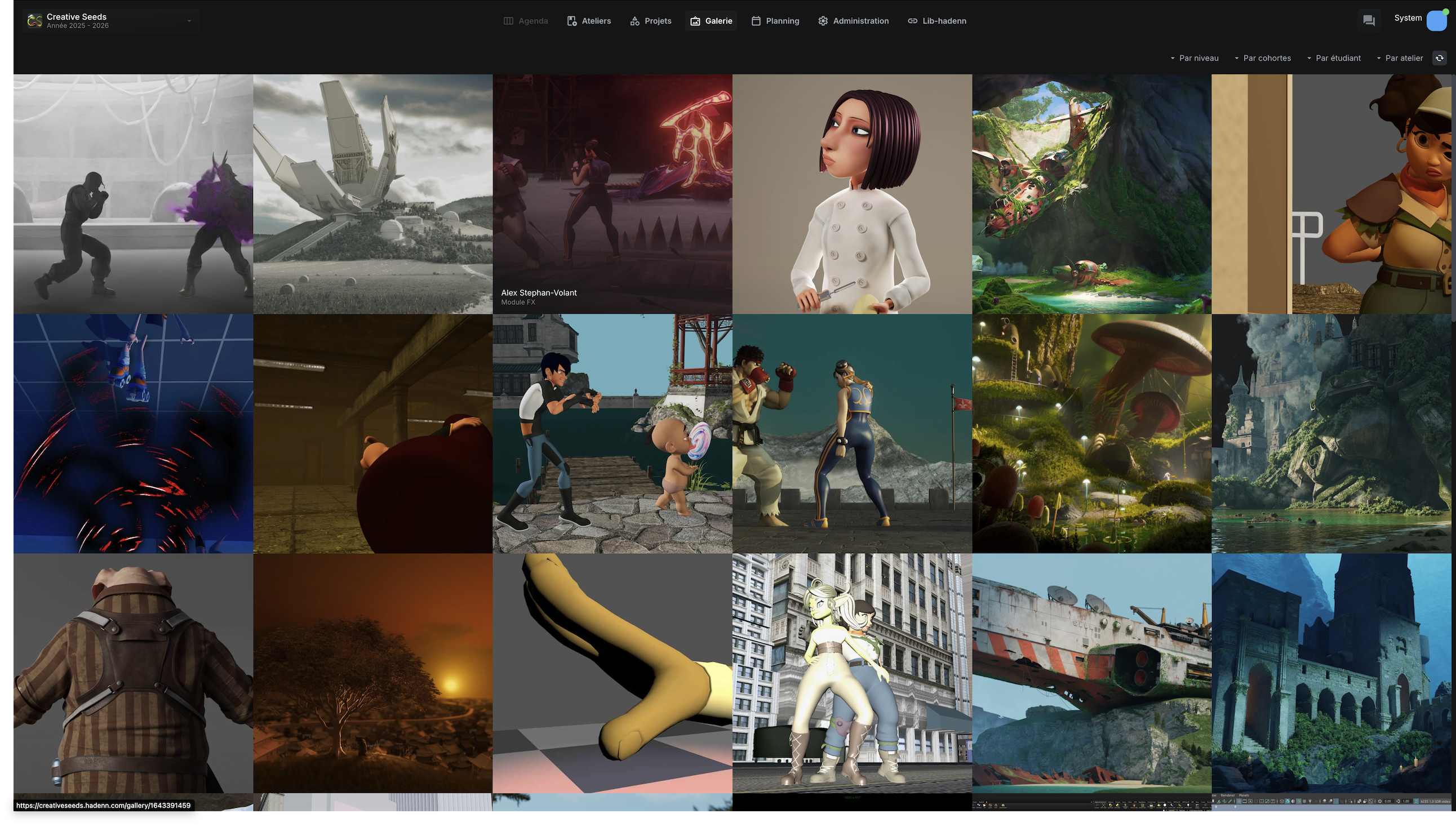Open the chat messages icon
The height and width of the screenshot is (827, 1456).
1369,21
